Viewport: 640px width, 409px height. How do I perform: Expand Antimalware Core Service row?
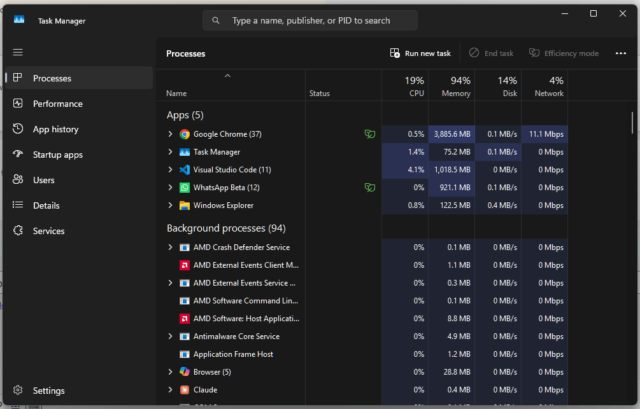(x=170, y=336)
